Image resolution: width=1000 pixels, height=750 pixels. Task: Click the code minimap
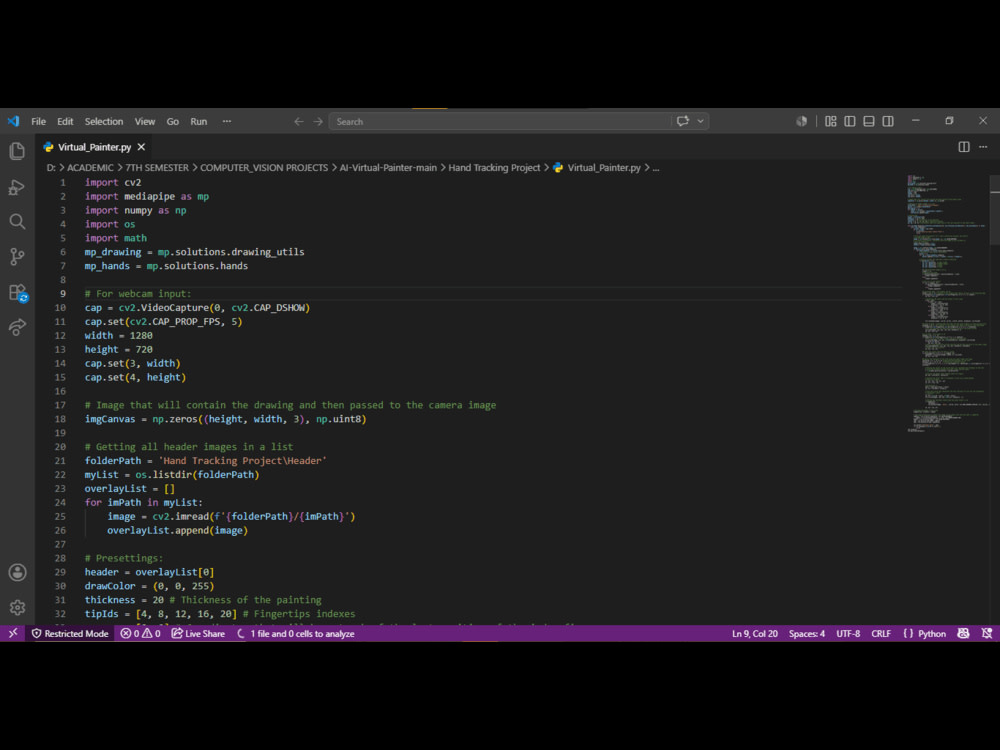947,303
